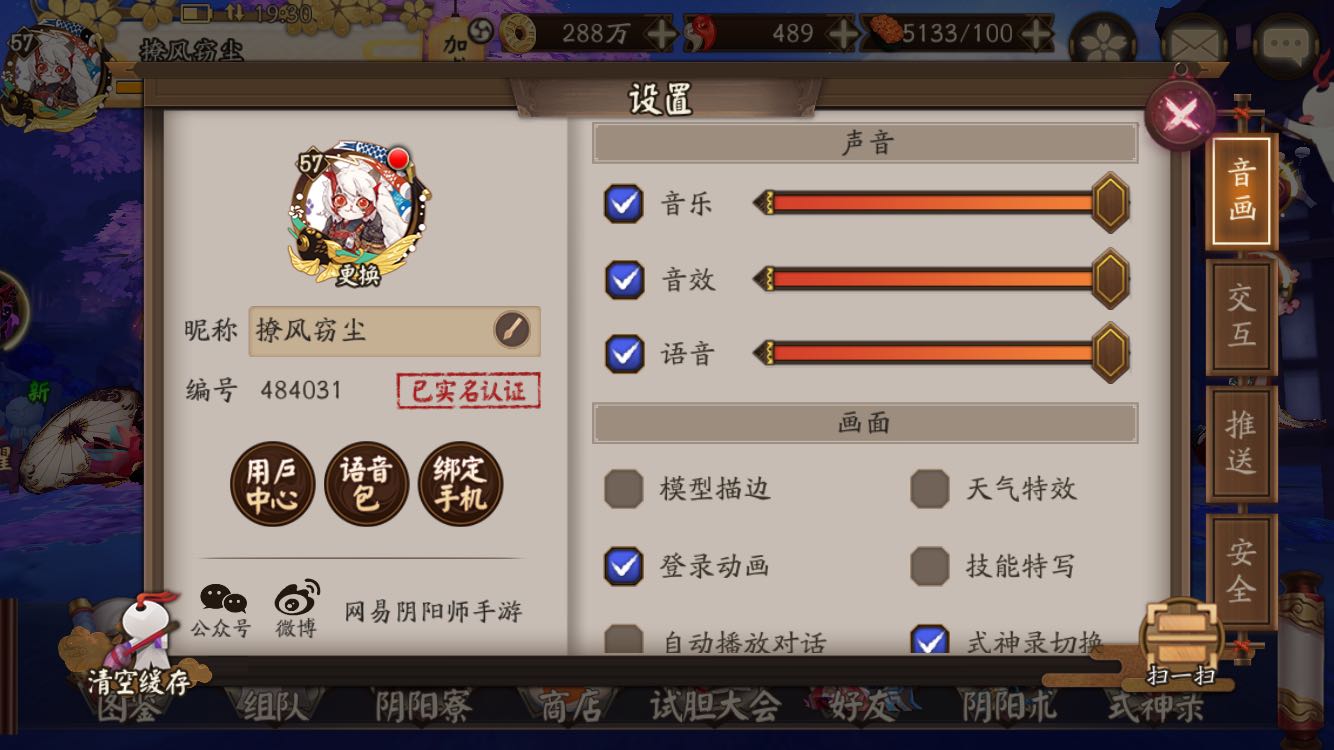Tap the nickname edit pencil icon
Screen dimensions: 1334x750
(x=512, y=330)
